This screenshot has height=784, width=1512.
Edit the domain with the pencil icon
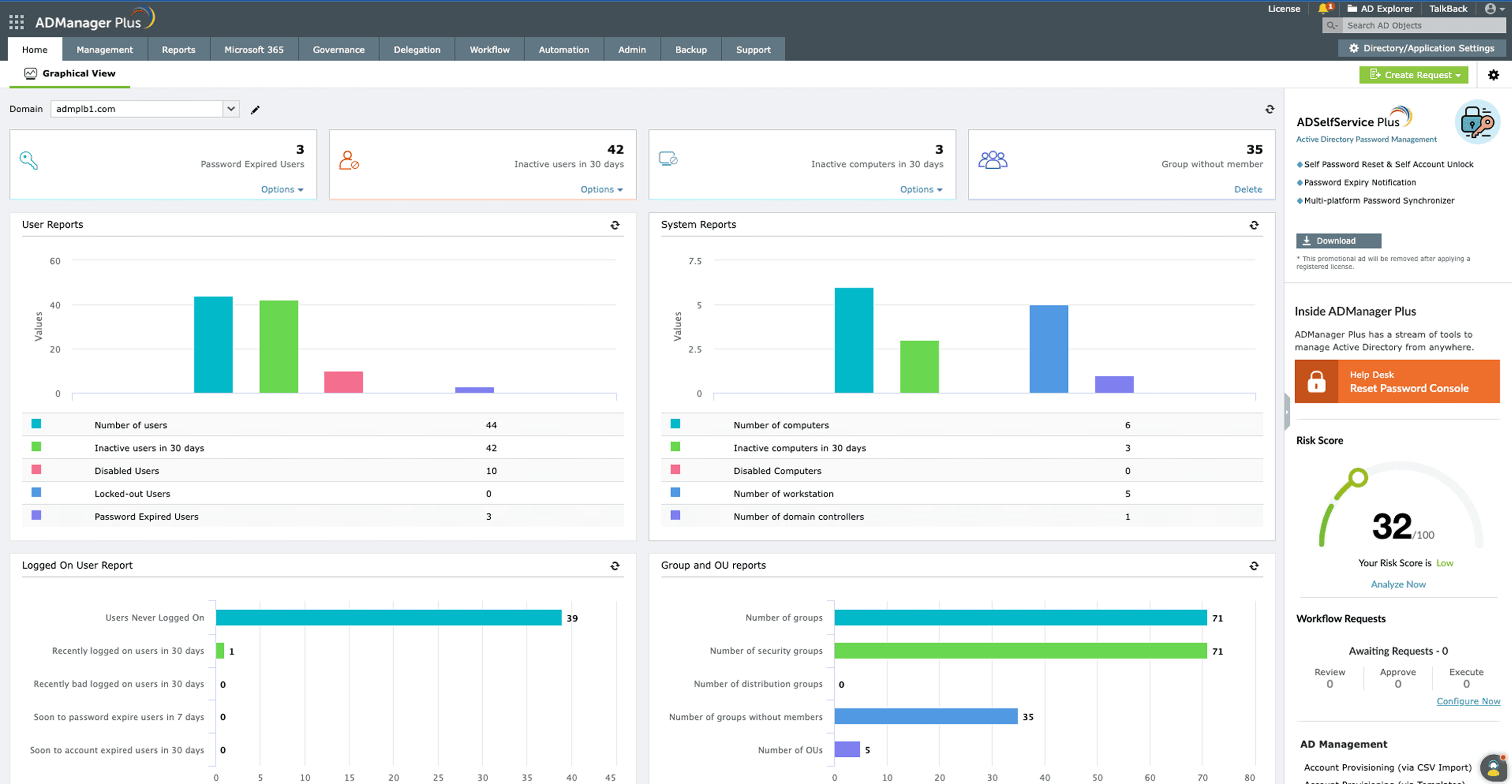coord(255,109)
